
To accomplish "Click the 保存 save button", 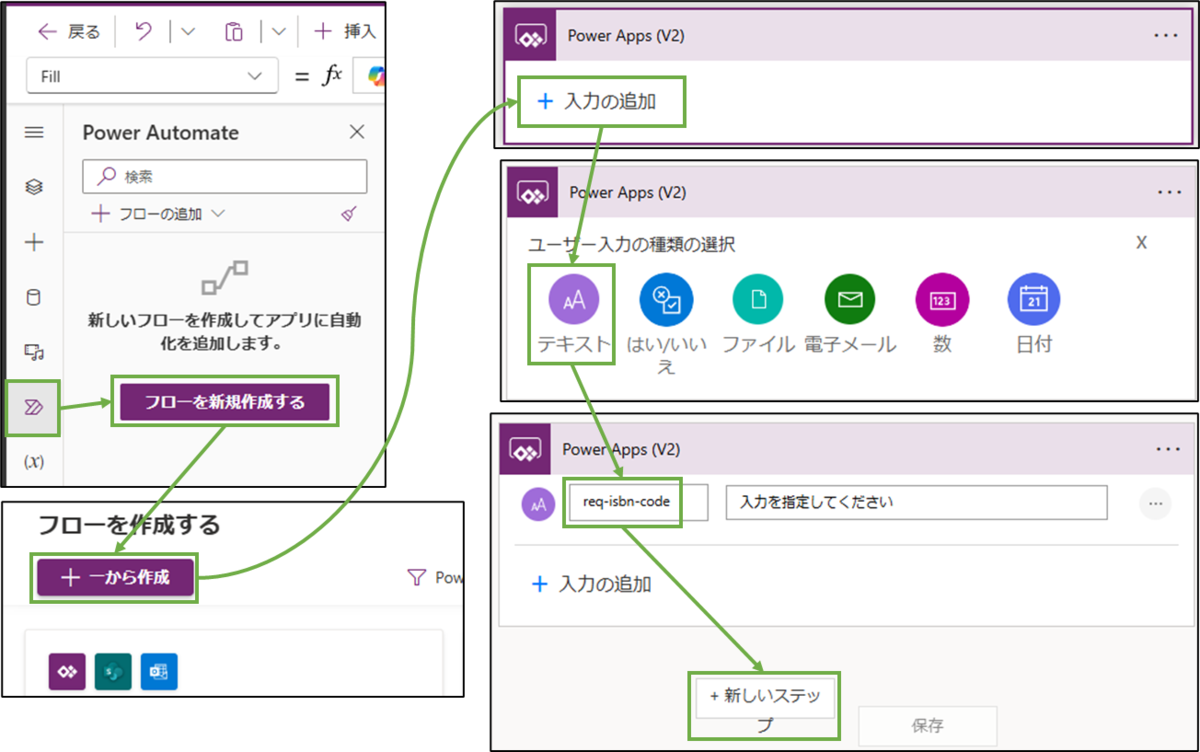I will pos(927,725).
